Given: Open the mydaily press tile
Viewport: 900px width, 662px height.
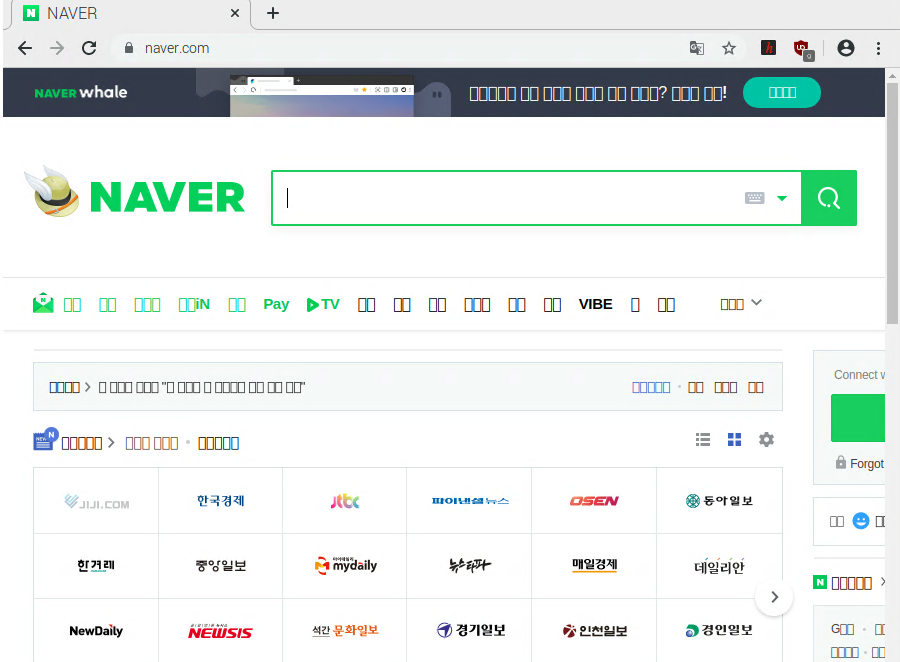Looking at the screenshot, I should [x=345, y=566].
